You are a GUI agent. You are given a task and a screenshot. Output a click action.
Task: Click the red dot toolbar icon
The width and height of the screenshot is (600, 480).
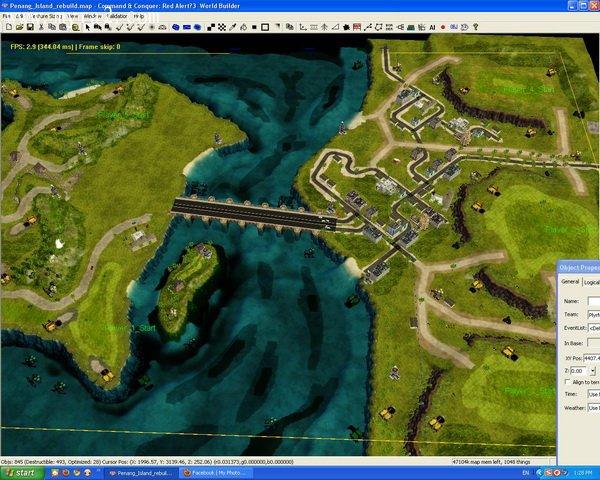(443, 27)
